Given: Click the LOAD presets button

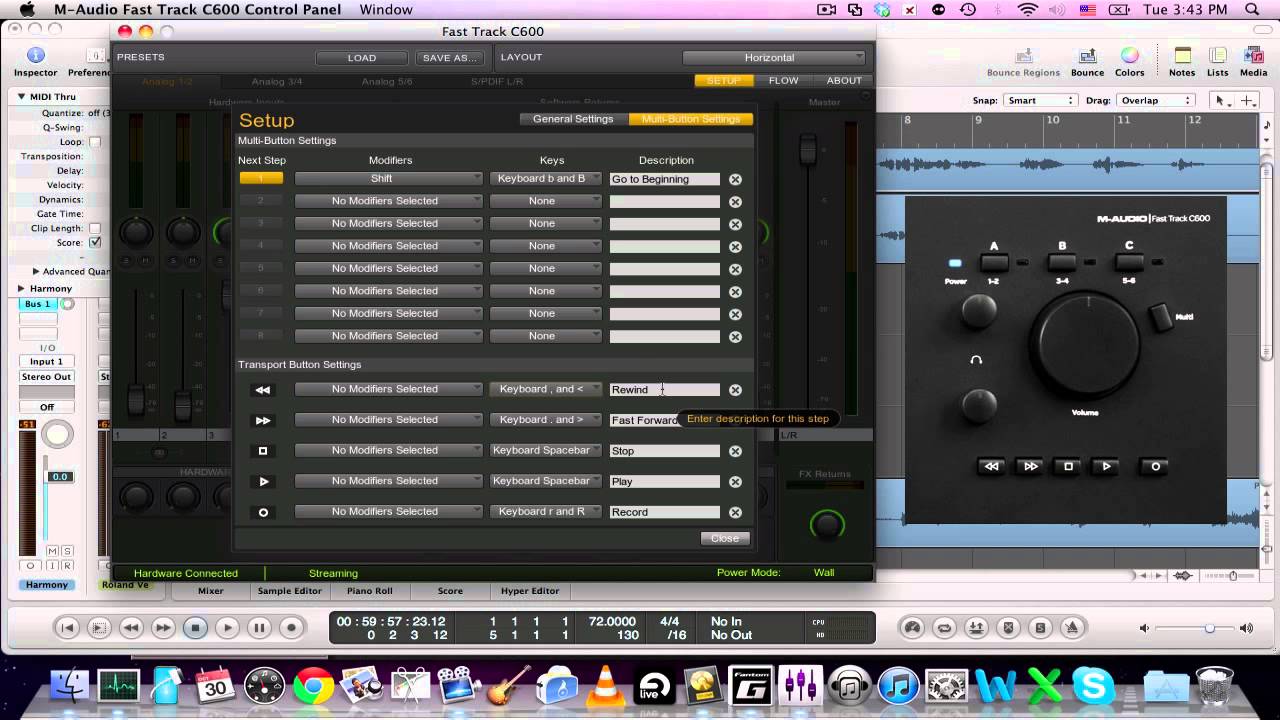Looking at the screenshot, I should [x=362, y=57].
